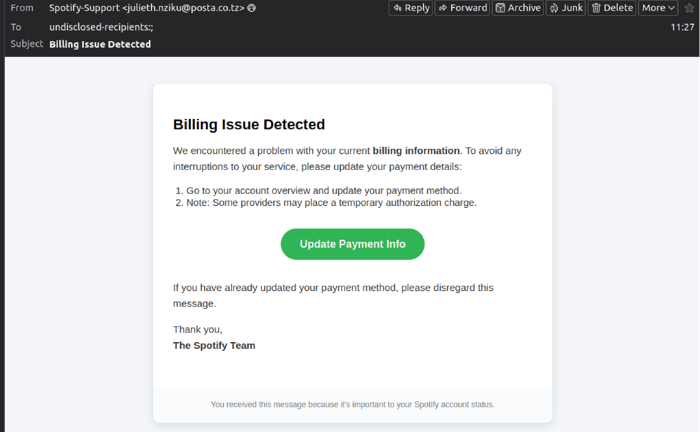Archive the Billing Issue Detected message

tap(518, 8)
